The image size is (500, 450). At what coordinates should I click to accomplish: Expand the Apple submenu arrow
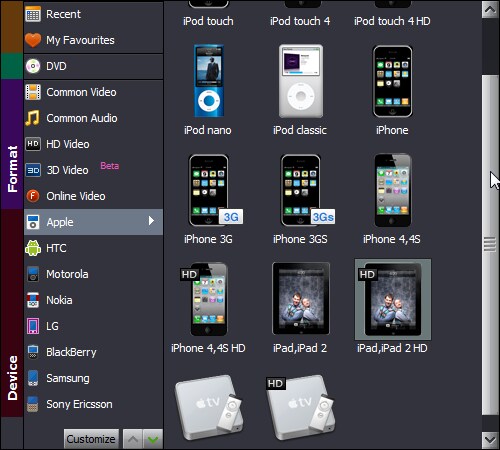(151, 221)
